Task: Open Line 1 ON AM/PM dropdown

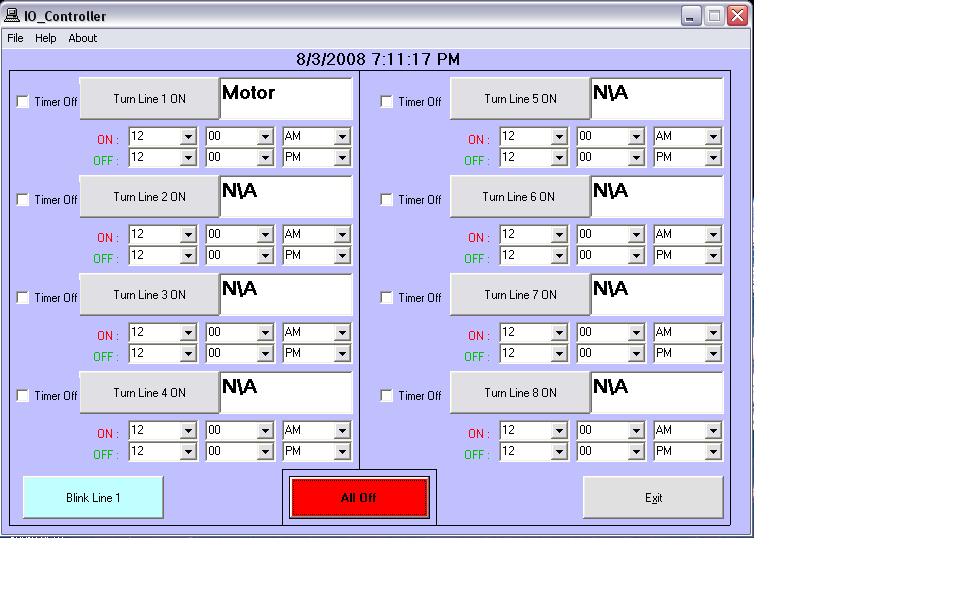Action: [x=342, y=137]
